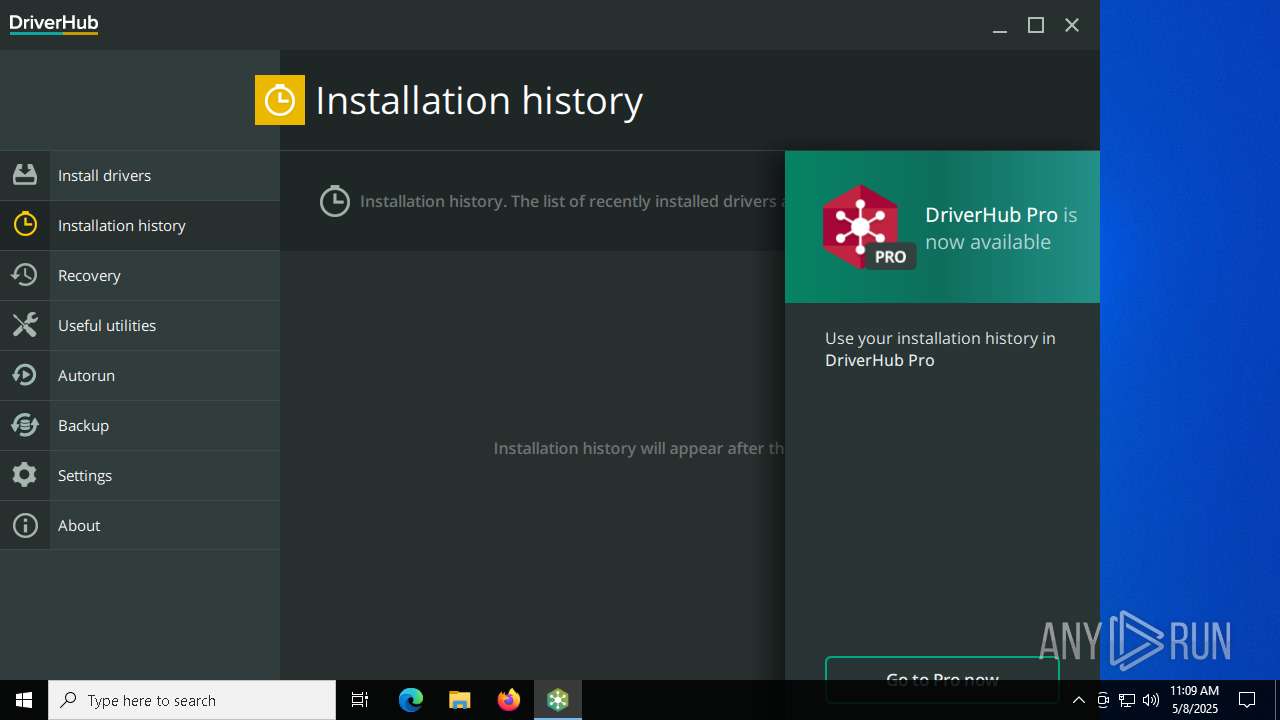Click the volume speaker icon in tray
Image resolution: width=1280 pixels, height=720 pixels.
1151,700
